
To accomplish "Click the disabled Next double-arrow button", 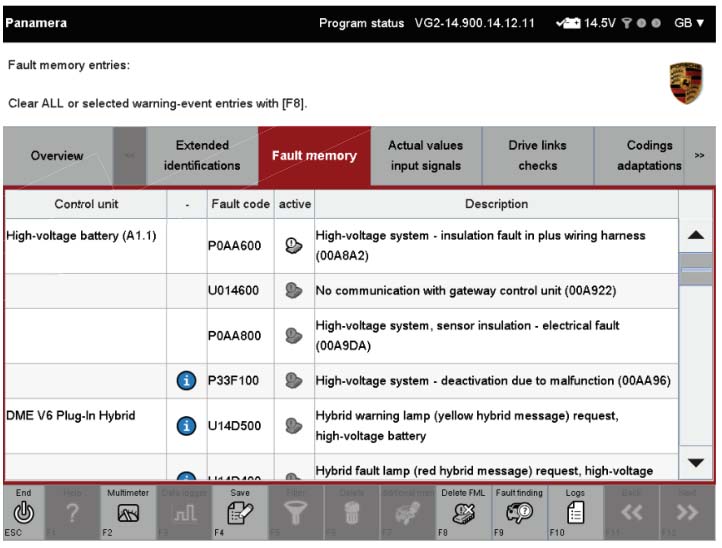I will coord(687,512).
